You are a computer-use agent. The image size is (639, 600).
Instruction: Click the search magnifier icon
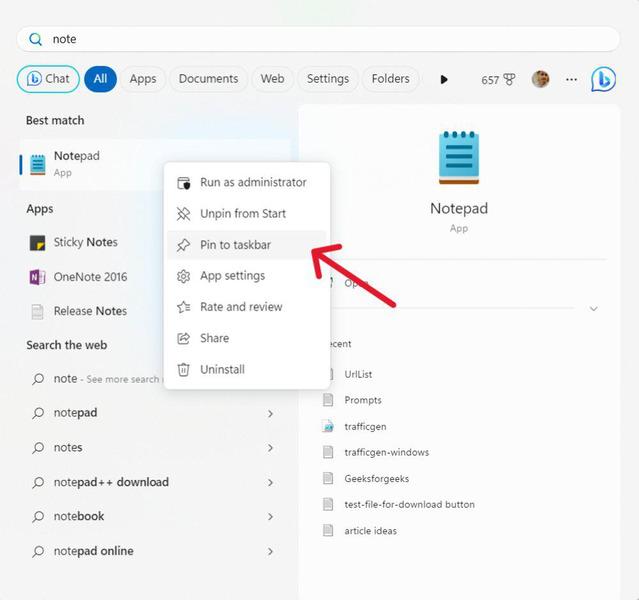35,39
